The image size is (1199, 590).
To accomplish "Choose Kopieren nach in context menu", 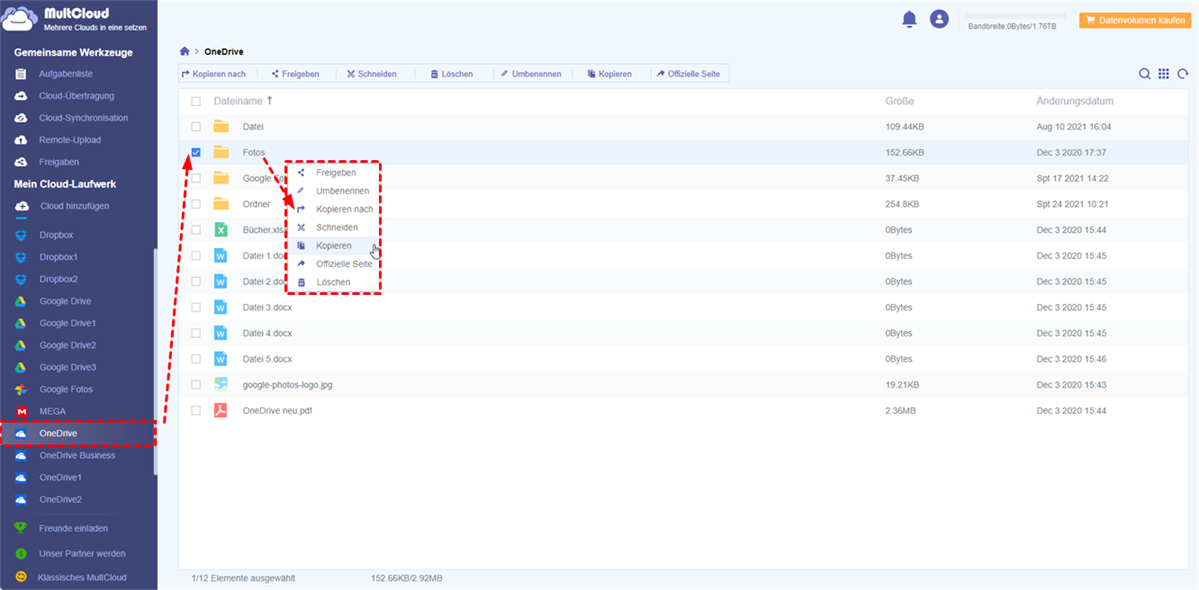I will click(333, 209).
